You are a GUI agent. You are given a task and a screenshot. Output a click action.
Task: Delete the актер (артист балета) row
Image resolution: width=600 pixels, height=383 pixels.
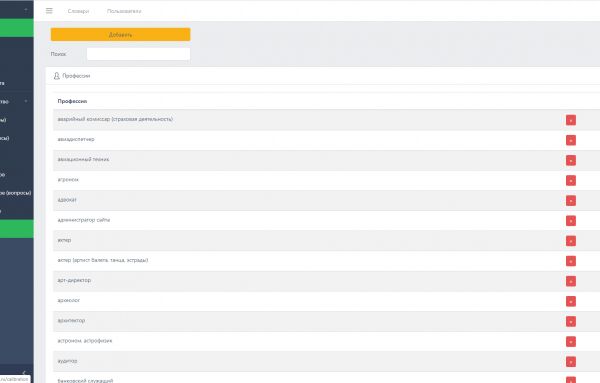571,261
